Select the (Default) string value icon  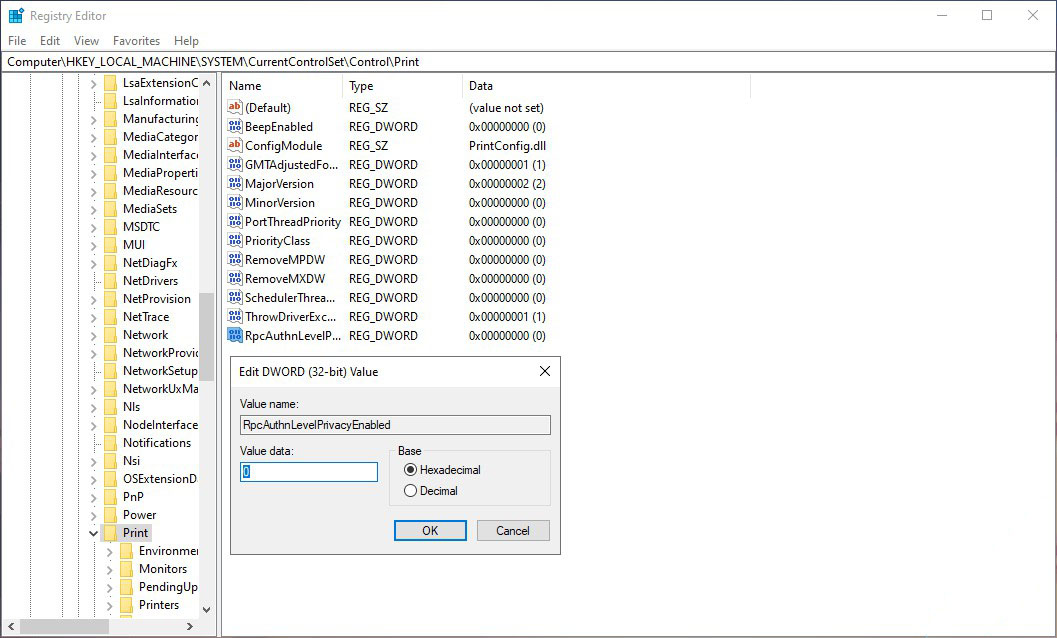pyautogui.click(x=235, y=108)
